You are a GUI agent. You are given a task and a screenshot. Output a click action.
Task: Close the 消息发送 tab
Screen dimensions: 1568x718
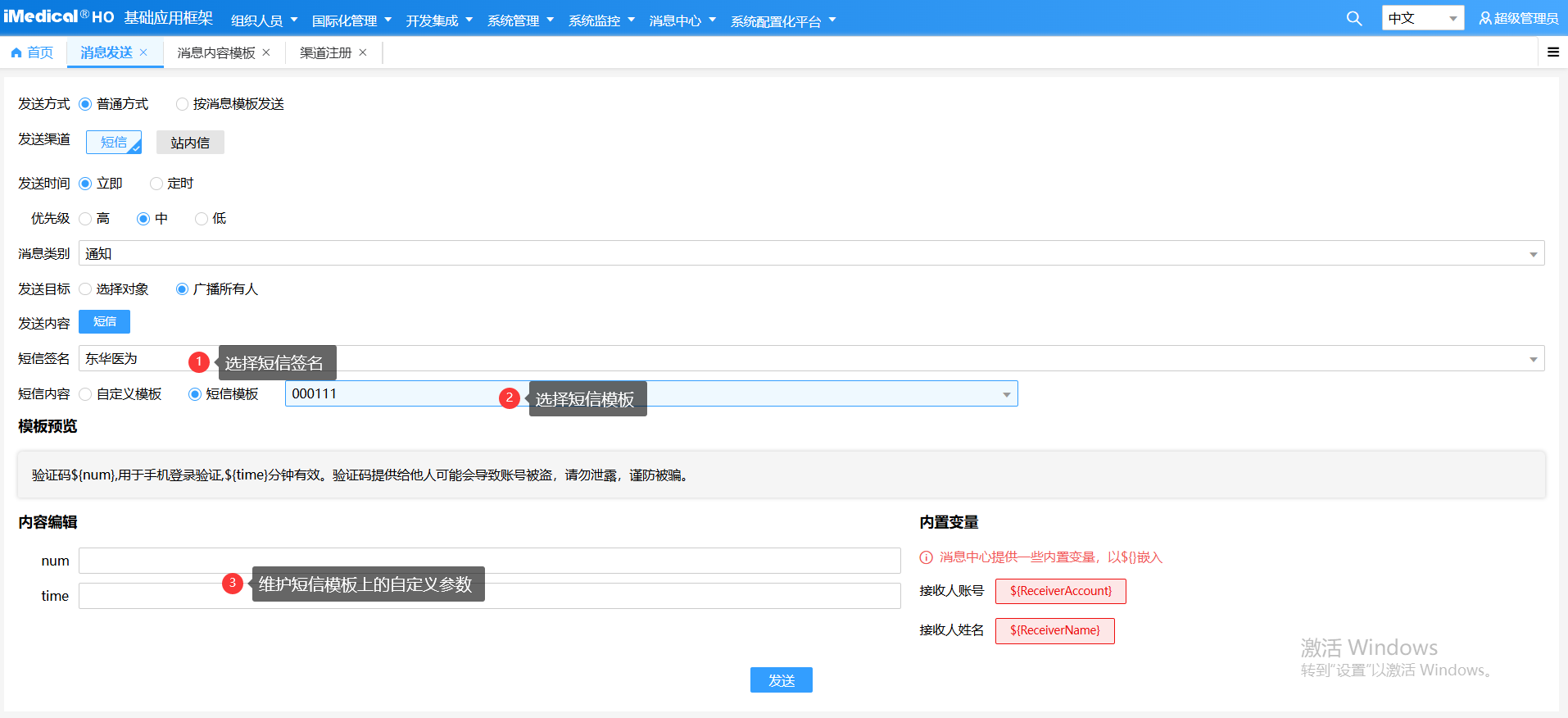[x=144, y=52]
